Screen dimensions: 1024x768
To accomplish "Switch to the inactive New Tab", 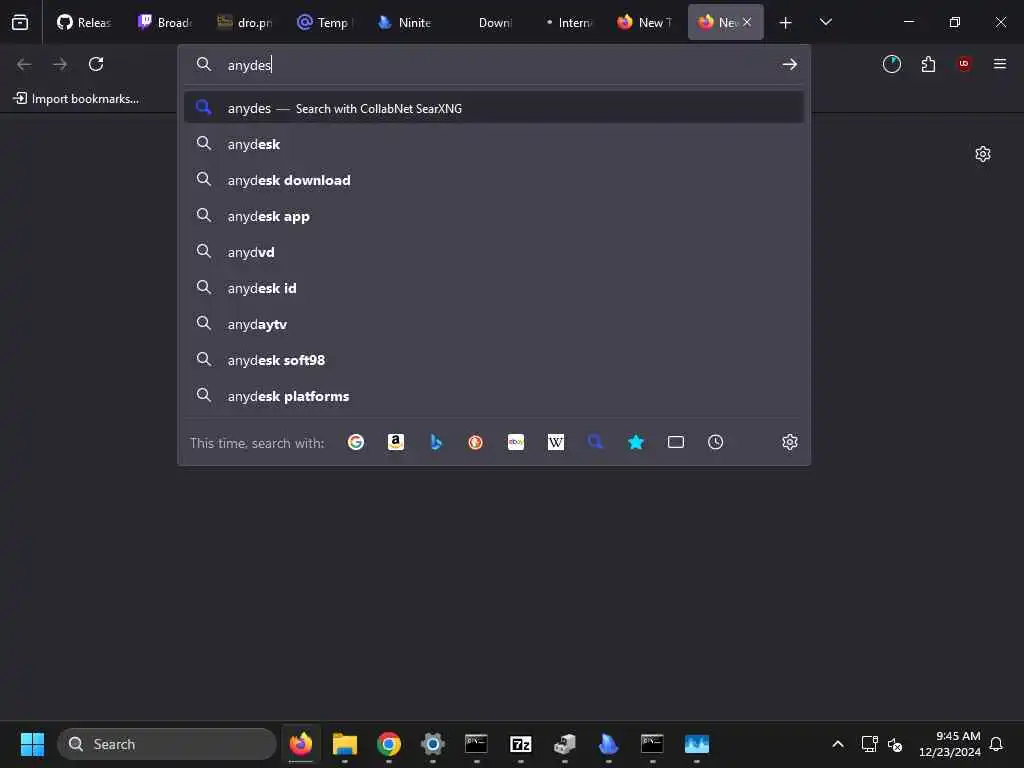I will point(645,22).
